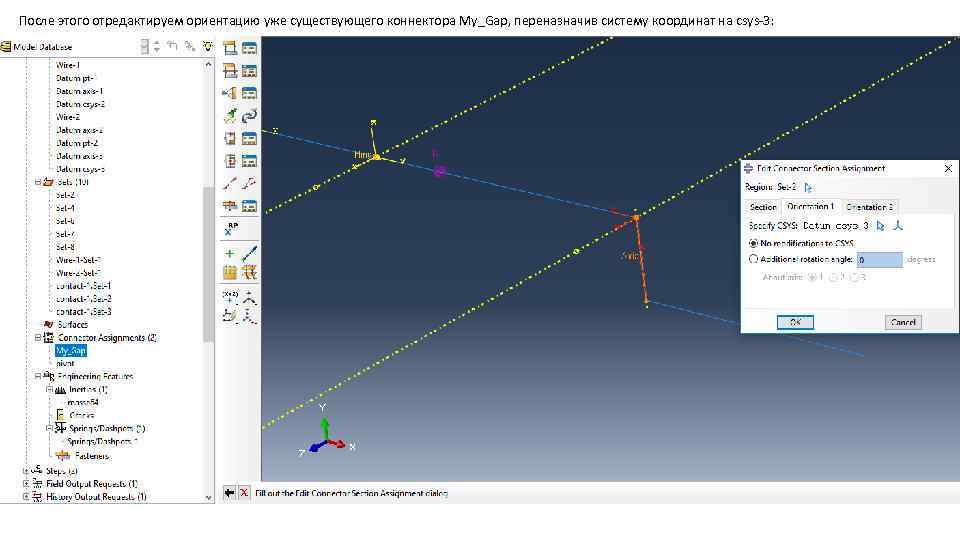Click the model tree scroll-down arrow
Image resolution: width=960 pixels, height=540 pixels.
pyautogui.click(x=208, y=497)
